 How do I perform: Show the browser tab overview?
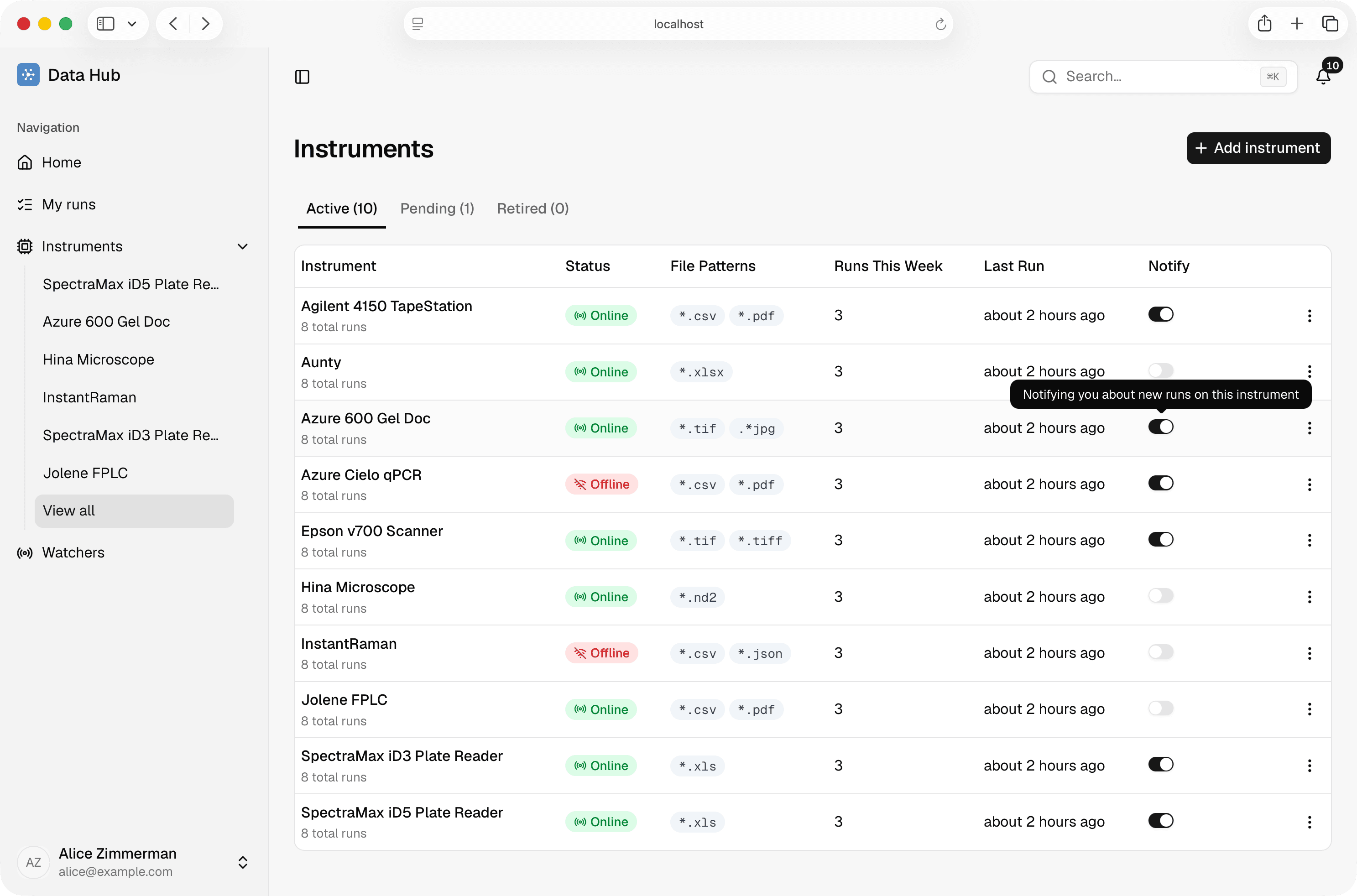(x=1330, y=23)
